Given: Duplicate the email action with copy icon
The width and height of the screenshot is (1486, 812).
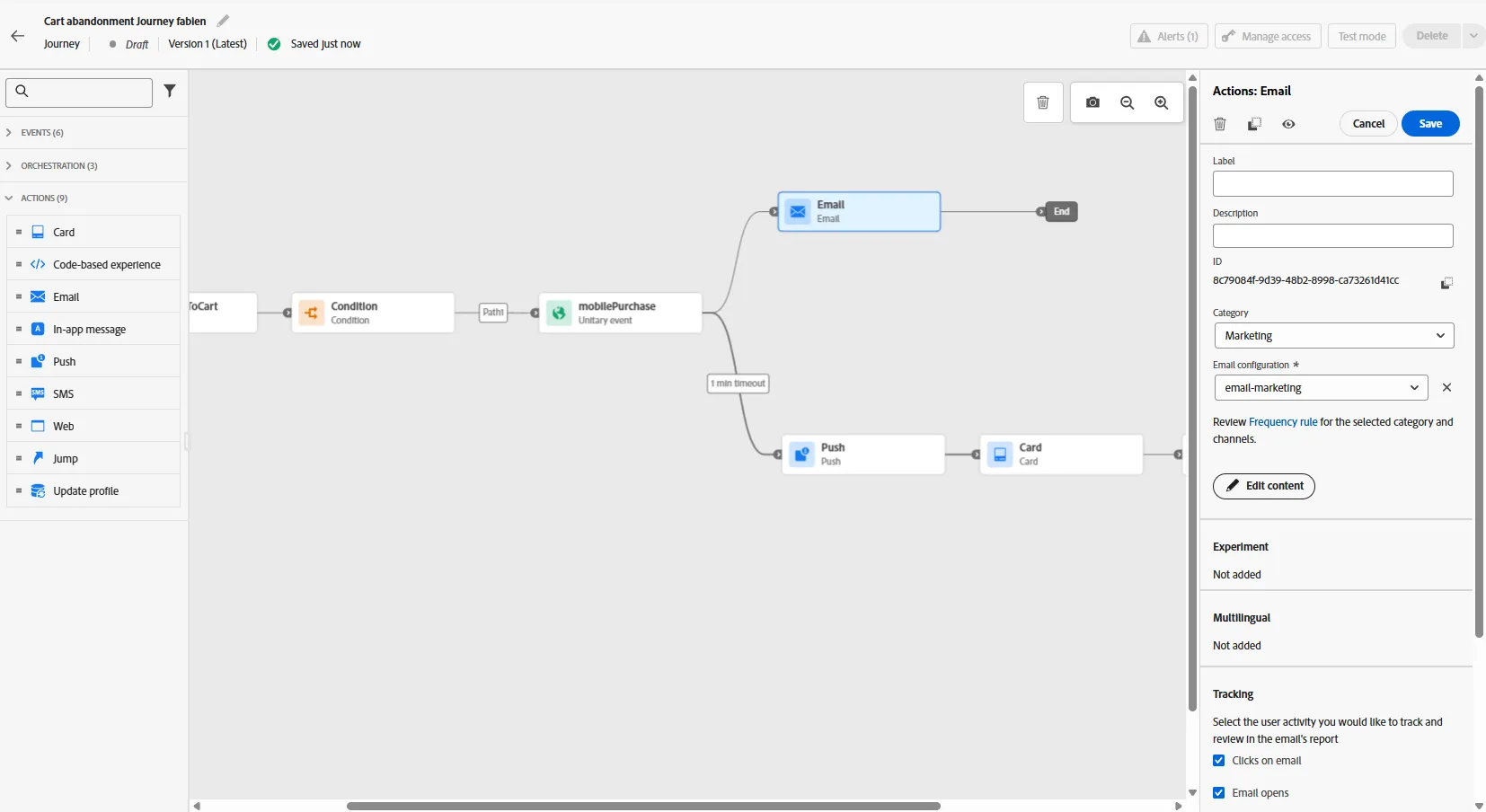Looking at the screenshot, I should pyautogui.click(x=1254, y=124).
